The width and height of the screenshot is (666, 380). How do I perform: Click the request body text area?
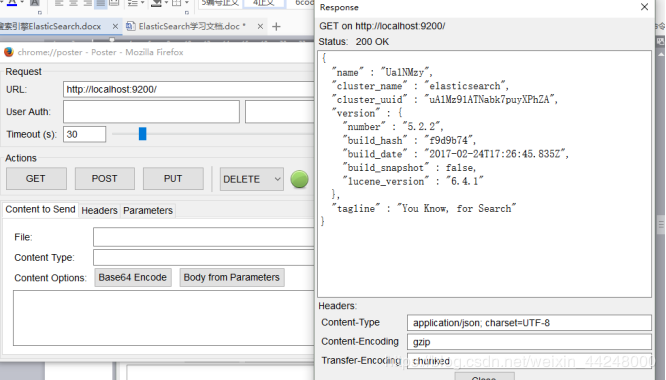tap(164, 318)
